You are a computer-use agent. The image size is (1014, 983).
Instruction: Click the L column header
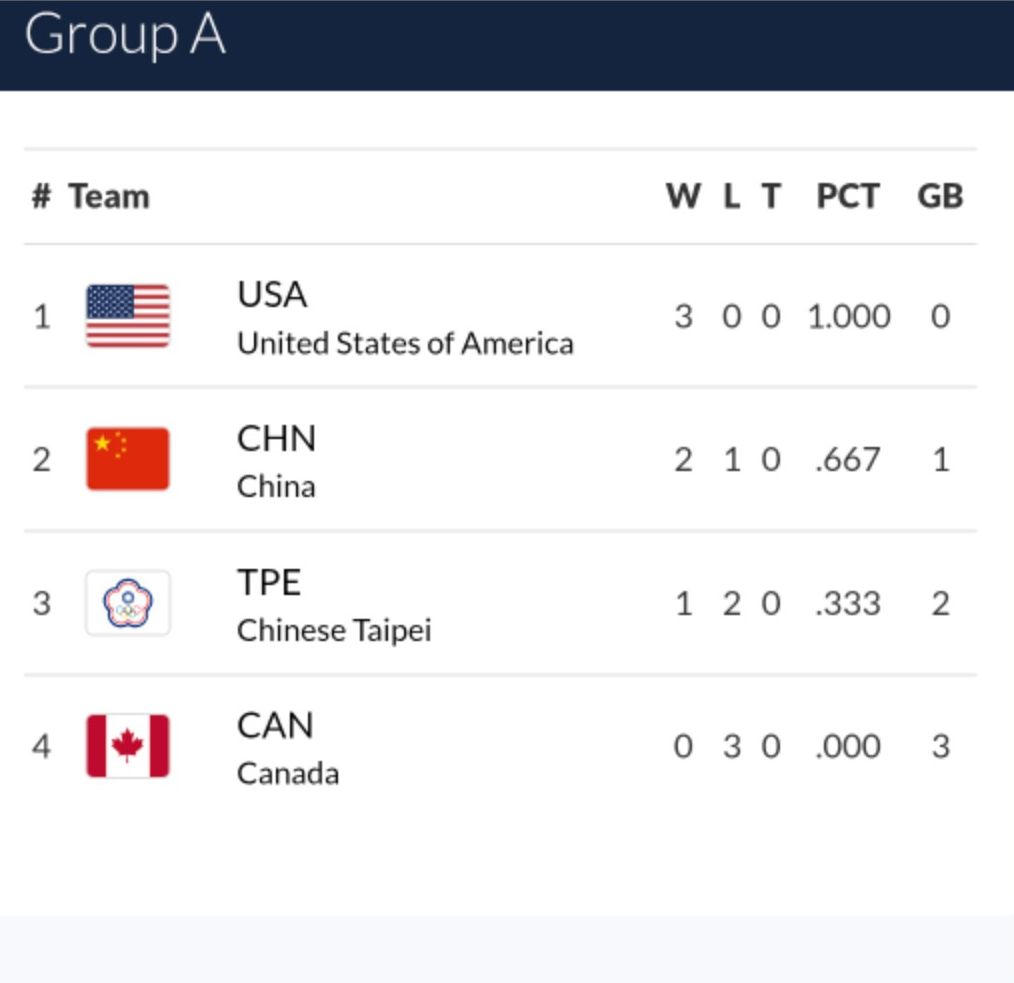pos(732,196)
